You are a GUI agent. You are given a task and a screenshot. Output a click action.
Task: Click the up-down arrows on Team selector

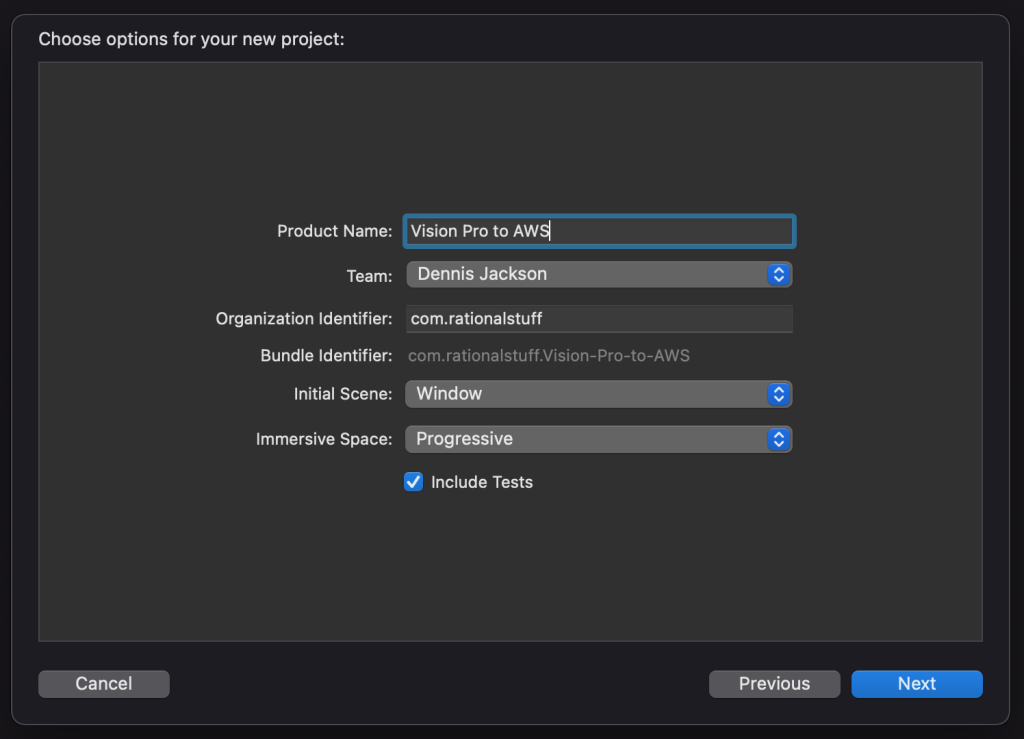coord(778,273)
